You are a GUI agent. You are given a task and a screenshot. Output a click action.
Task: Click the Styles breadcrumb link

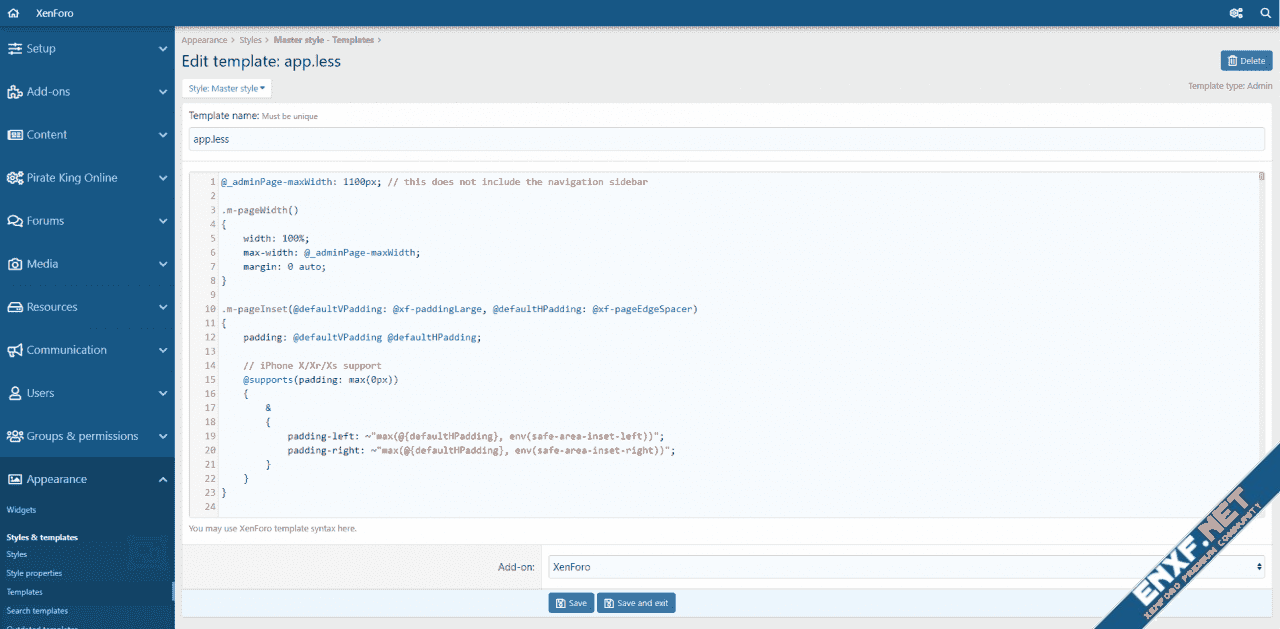click(x=250, y=40)
